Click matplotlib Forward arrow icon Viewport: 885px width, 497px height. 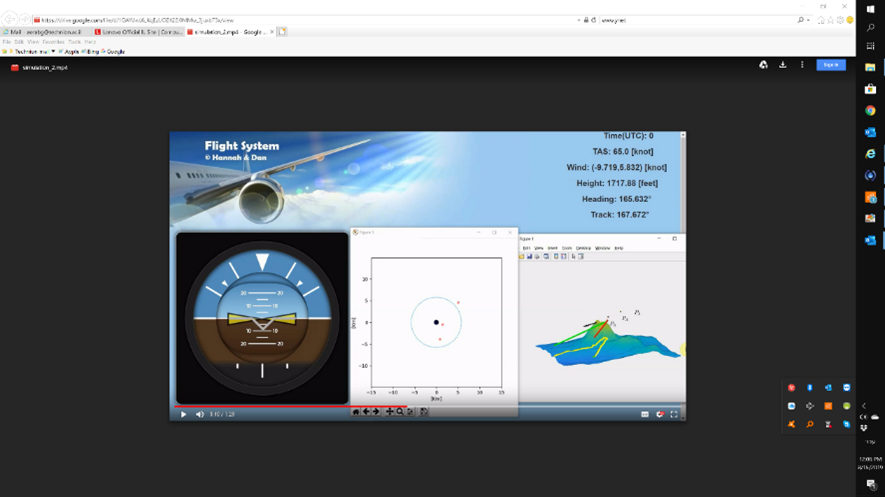[376, 412]
